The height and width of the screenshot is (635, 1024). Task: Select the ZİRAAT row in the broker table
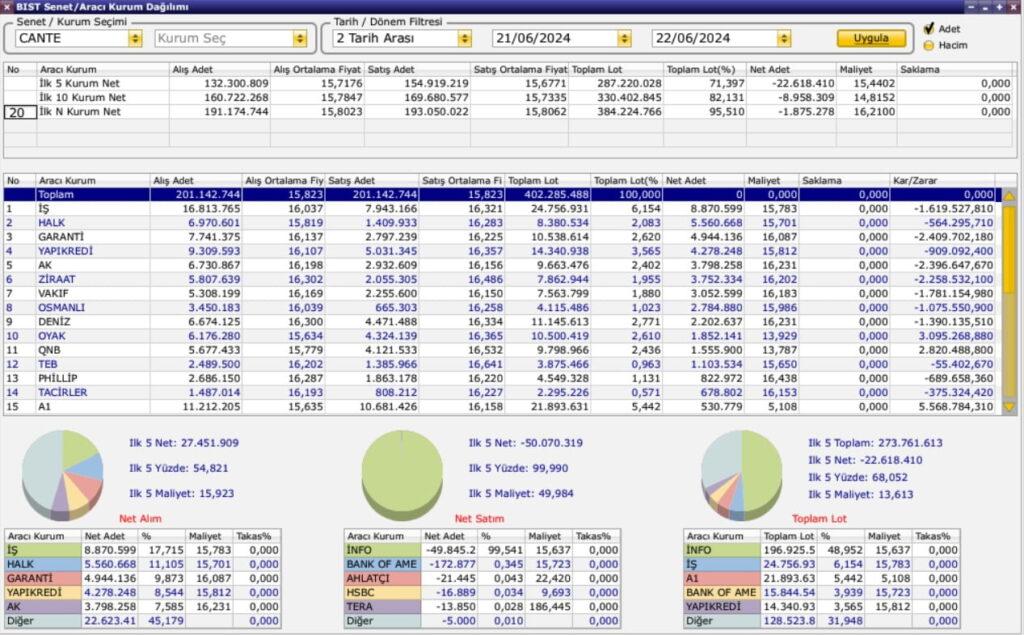(502, 280)
